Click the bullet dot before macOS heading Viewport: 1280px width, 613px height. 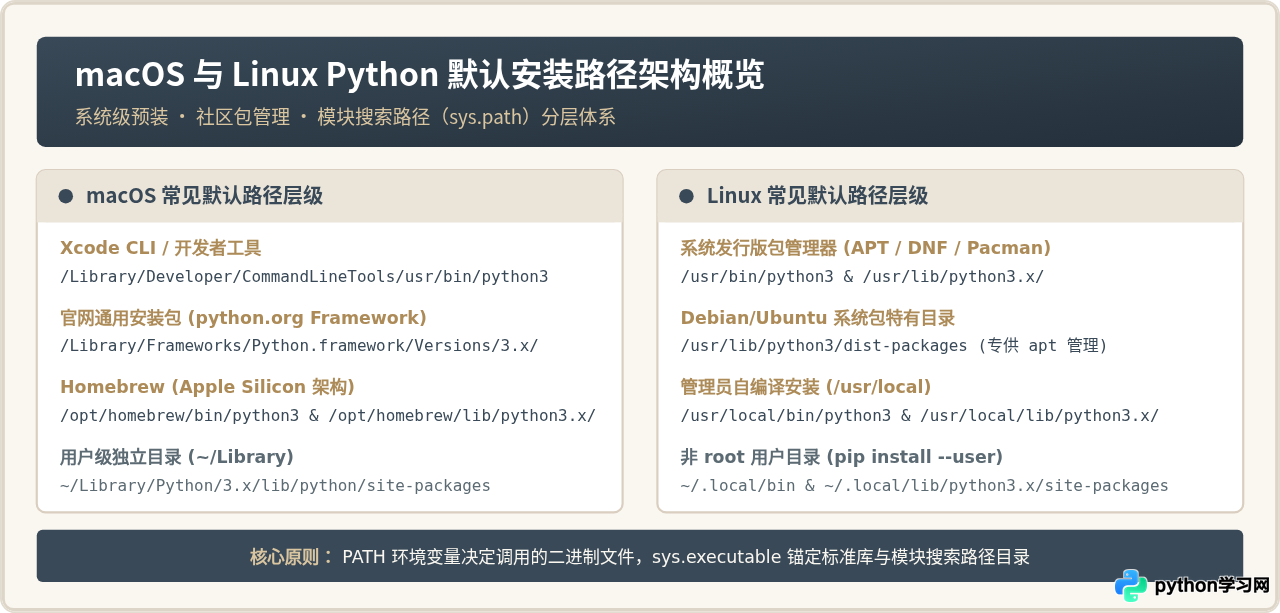coord(66,196)
